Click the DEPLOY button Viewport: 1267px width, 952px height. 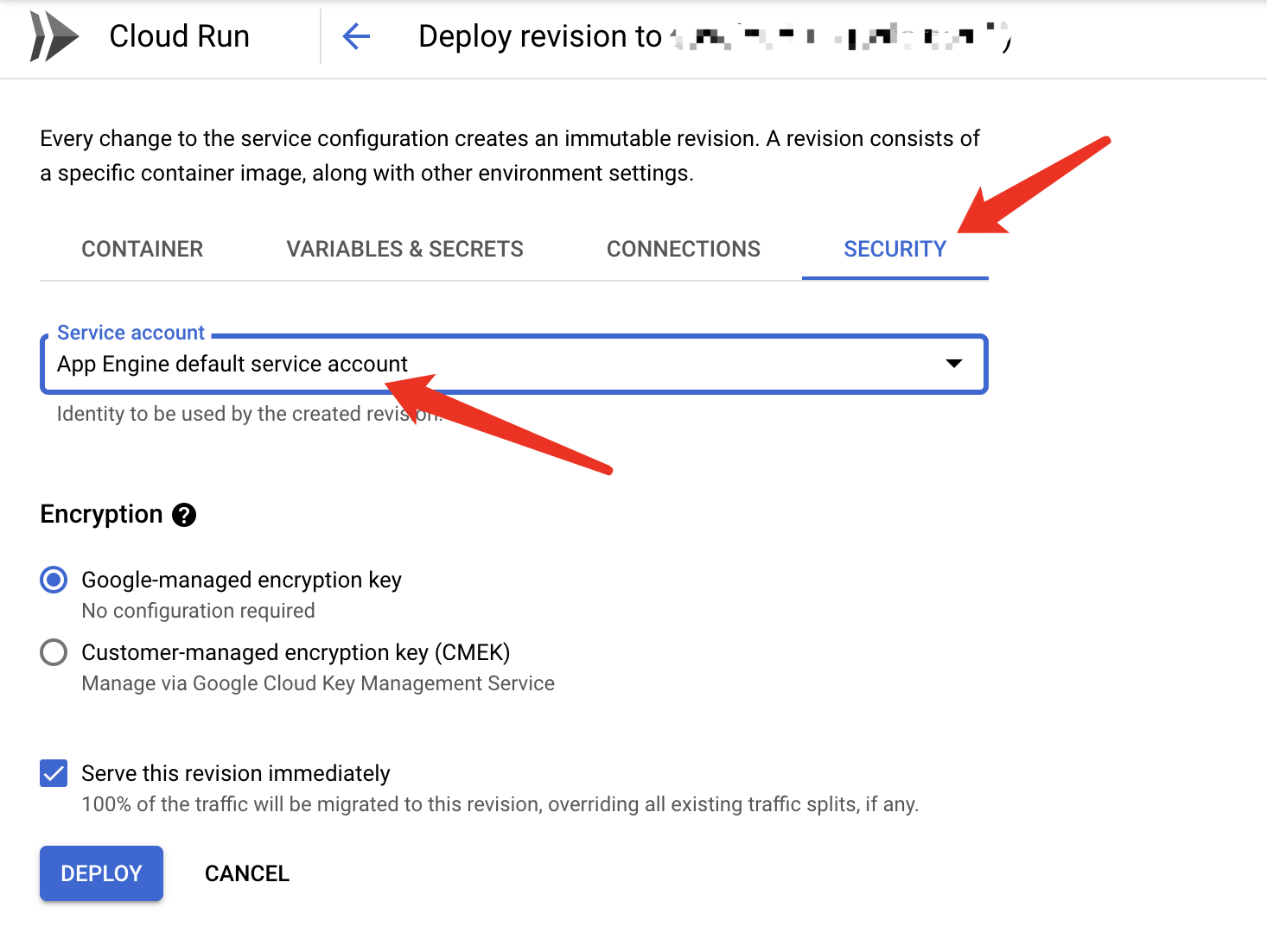click(x=101, y=873)
